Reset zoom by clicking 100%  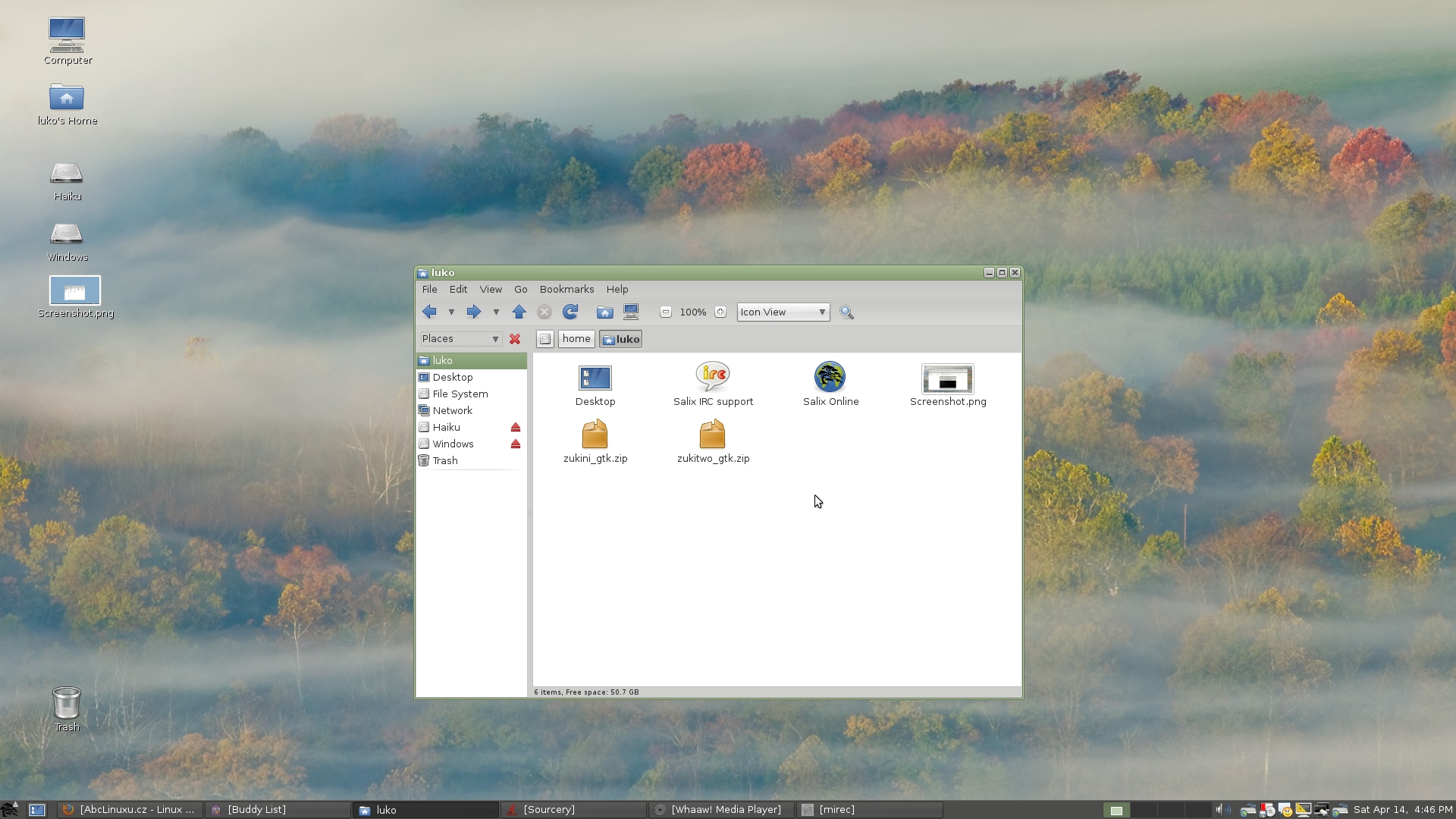[x=693, y=312]
